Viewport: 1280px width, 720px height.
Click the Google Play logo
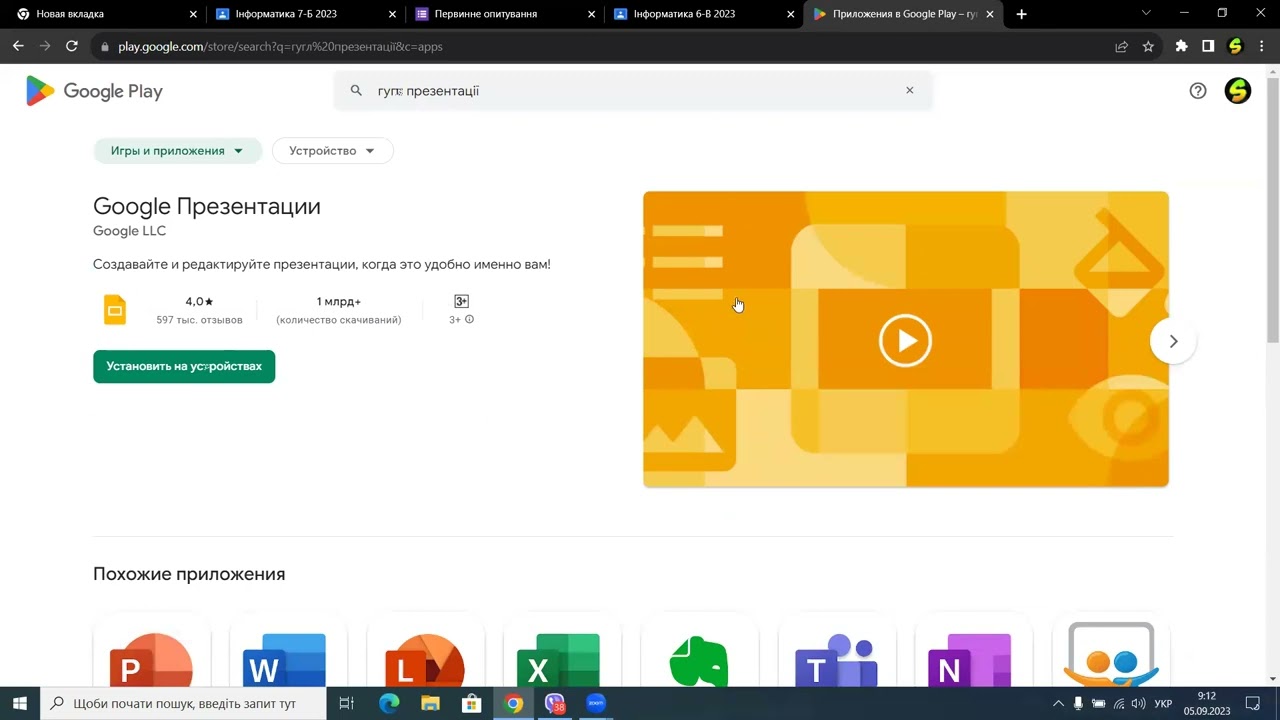[x=94, y=91]
